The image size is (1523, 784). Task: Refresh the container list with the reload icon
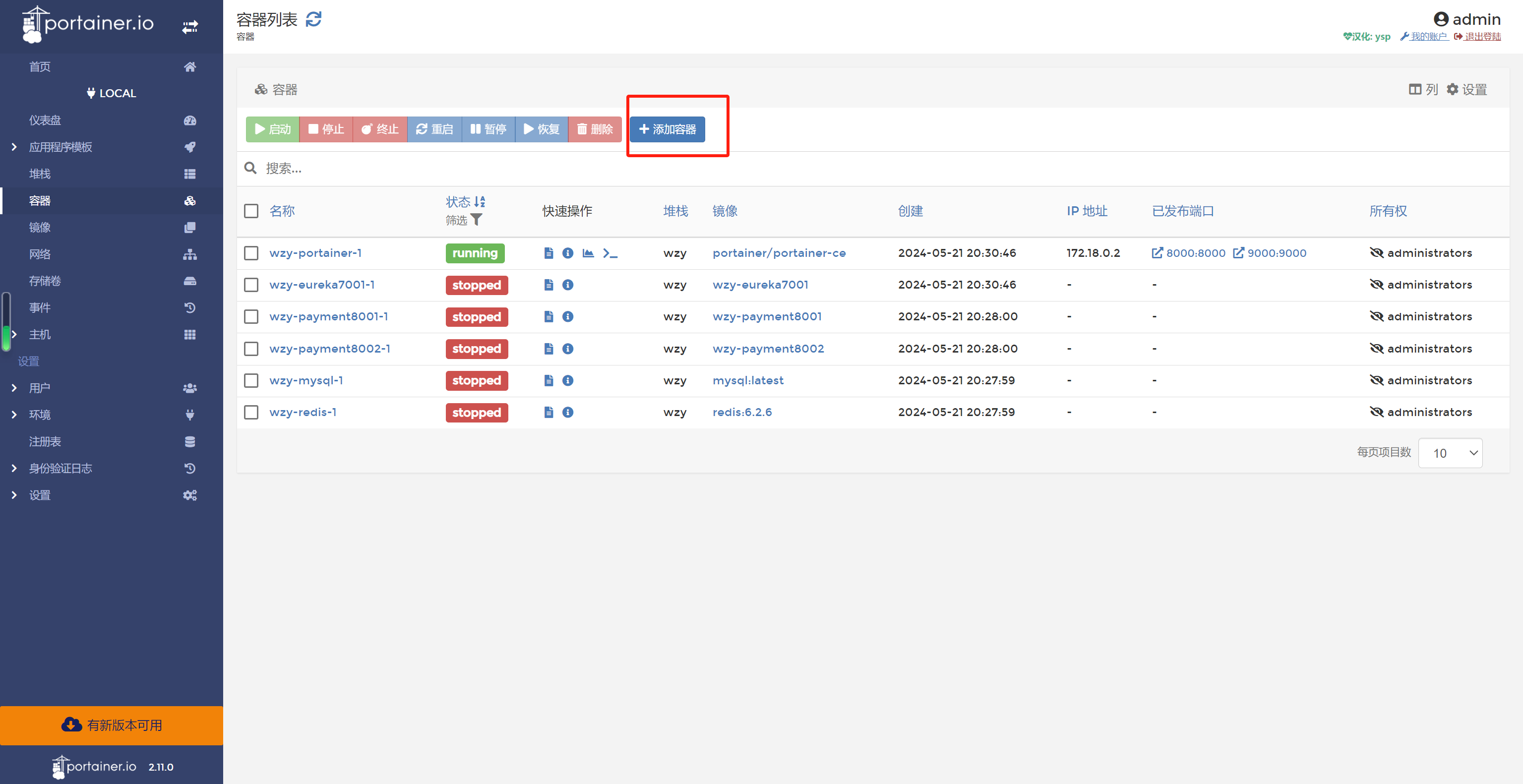(x=313, y=19)
